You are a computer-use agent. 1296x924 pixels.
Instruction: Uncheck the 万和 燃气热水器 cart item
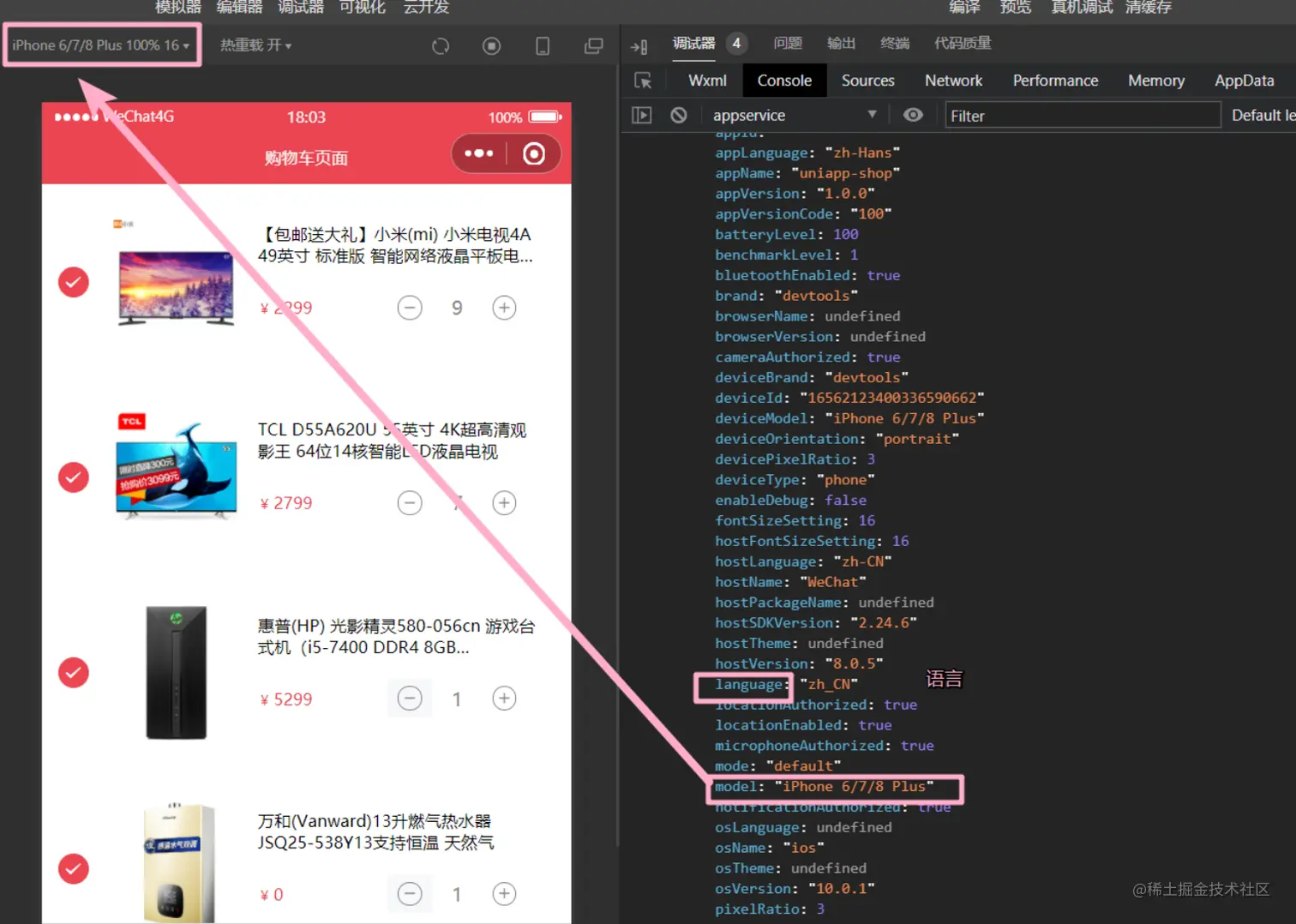point(74,869)
